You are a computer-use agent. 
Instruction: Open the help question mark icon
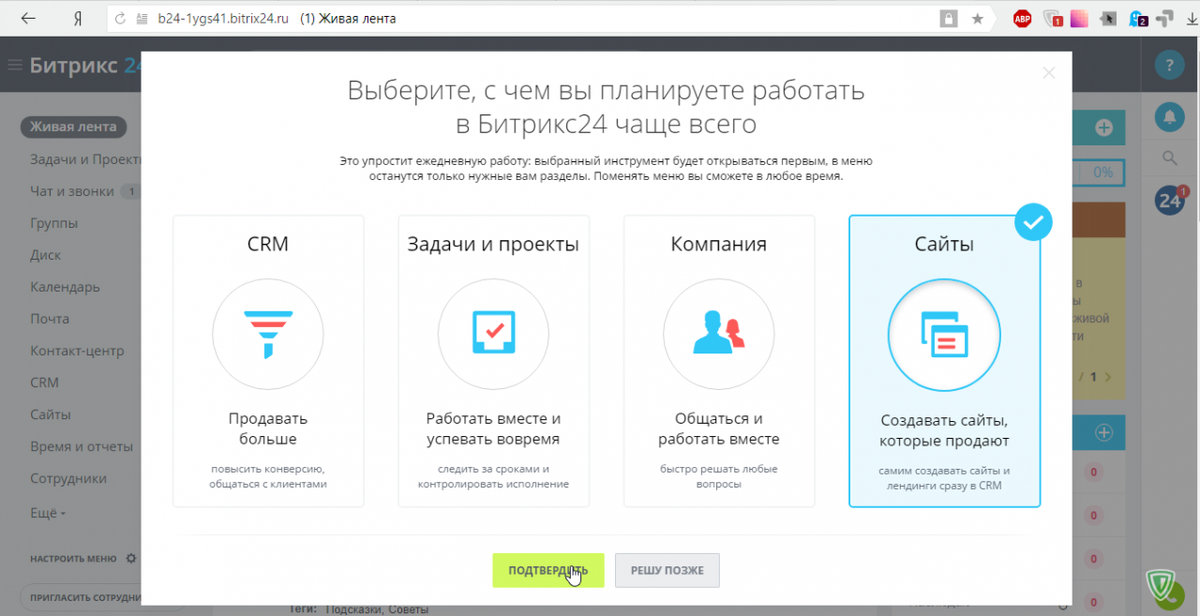pos(1169,65)
